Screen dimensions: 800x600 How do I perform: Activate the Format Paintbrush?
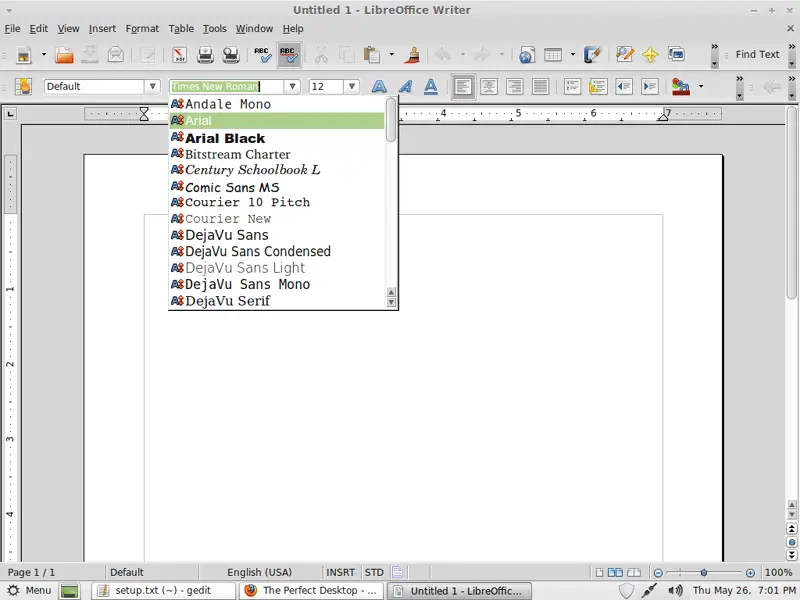[412, 55]
